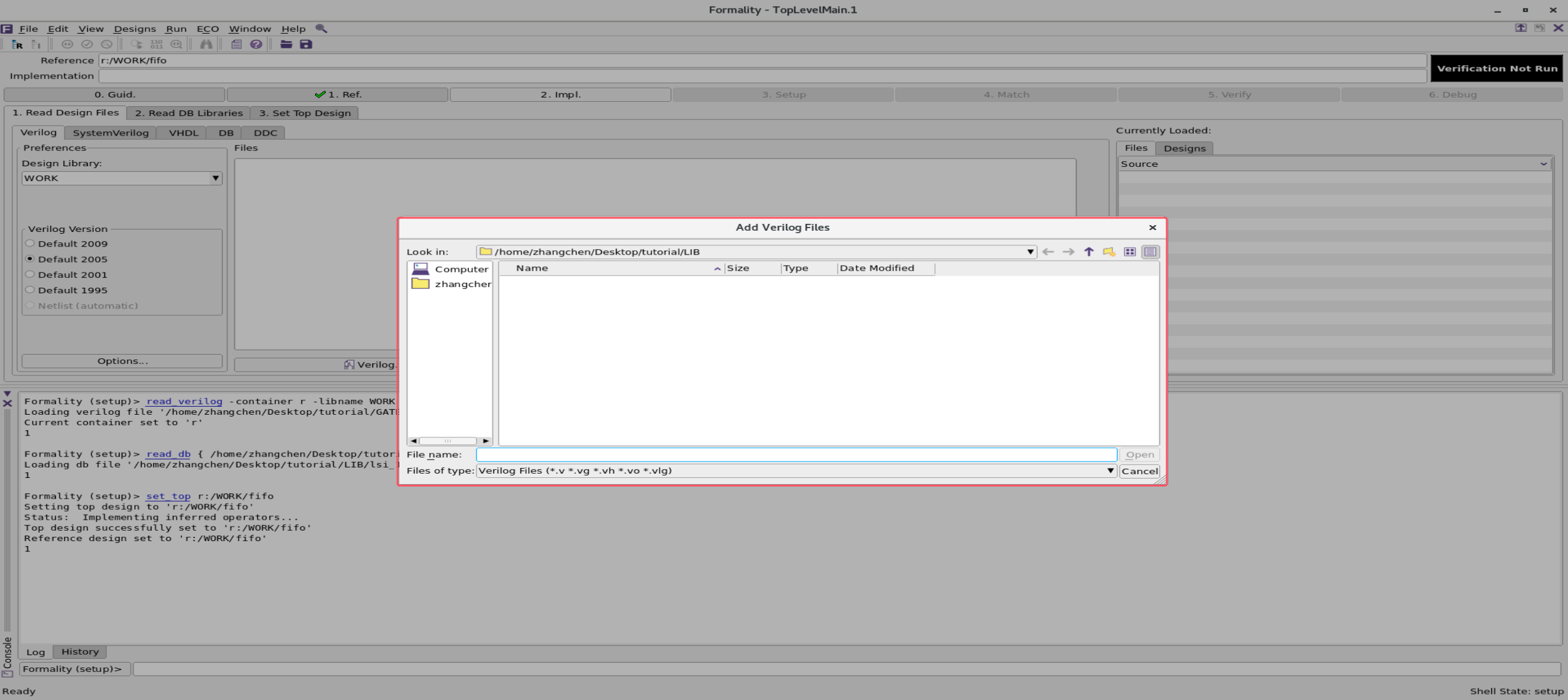1568x700 pixels.
Task: Open the Design Library WORK dropdown
Action: (x=215, y=178)
